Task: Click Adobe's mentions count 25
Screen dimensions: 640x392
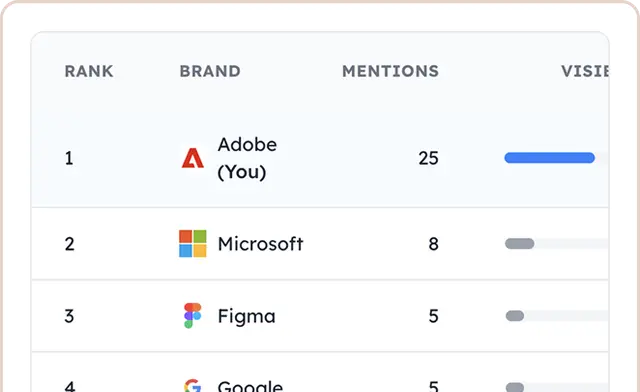Action: coord(428,158)
